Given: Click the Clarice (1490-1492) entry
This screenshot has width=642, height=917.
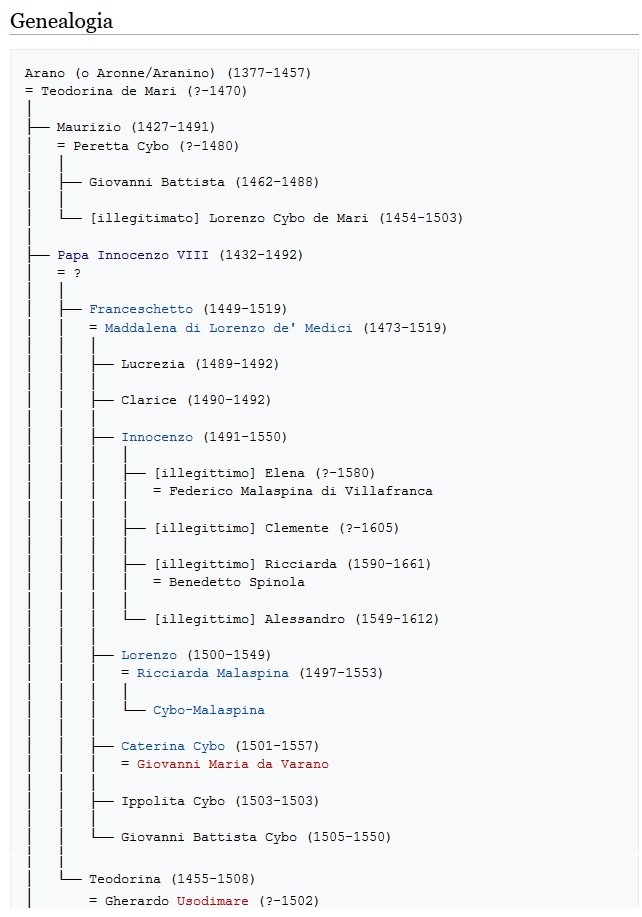Looking at the screenshot, I should click(x=196, y=400).
